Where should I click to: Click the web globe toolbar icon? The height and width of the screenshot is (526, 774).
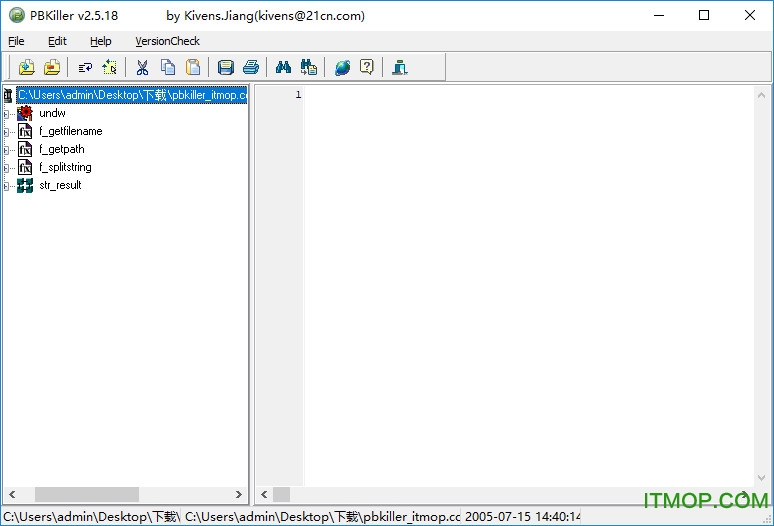pyautogui.click(x=342, y=67)
